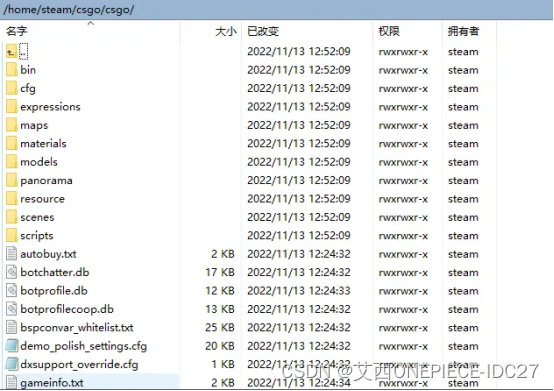The height and width of the screenshot is (391, 554).
Task: Click the '12 KB' size of botprofile.db
Action: 220,291
